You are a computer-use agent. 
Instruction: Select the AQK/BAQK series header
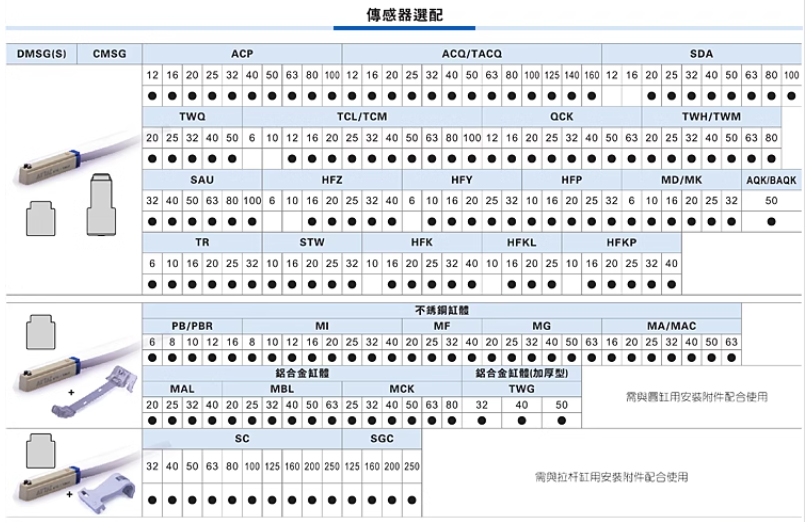(x=771, y=180)
